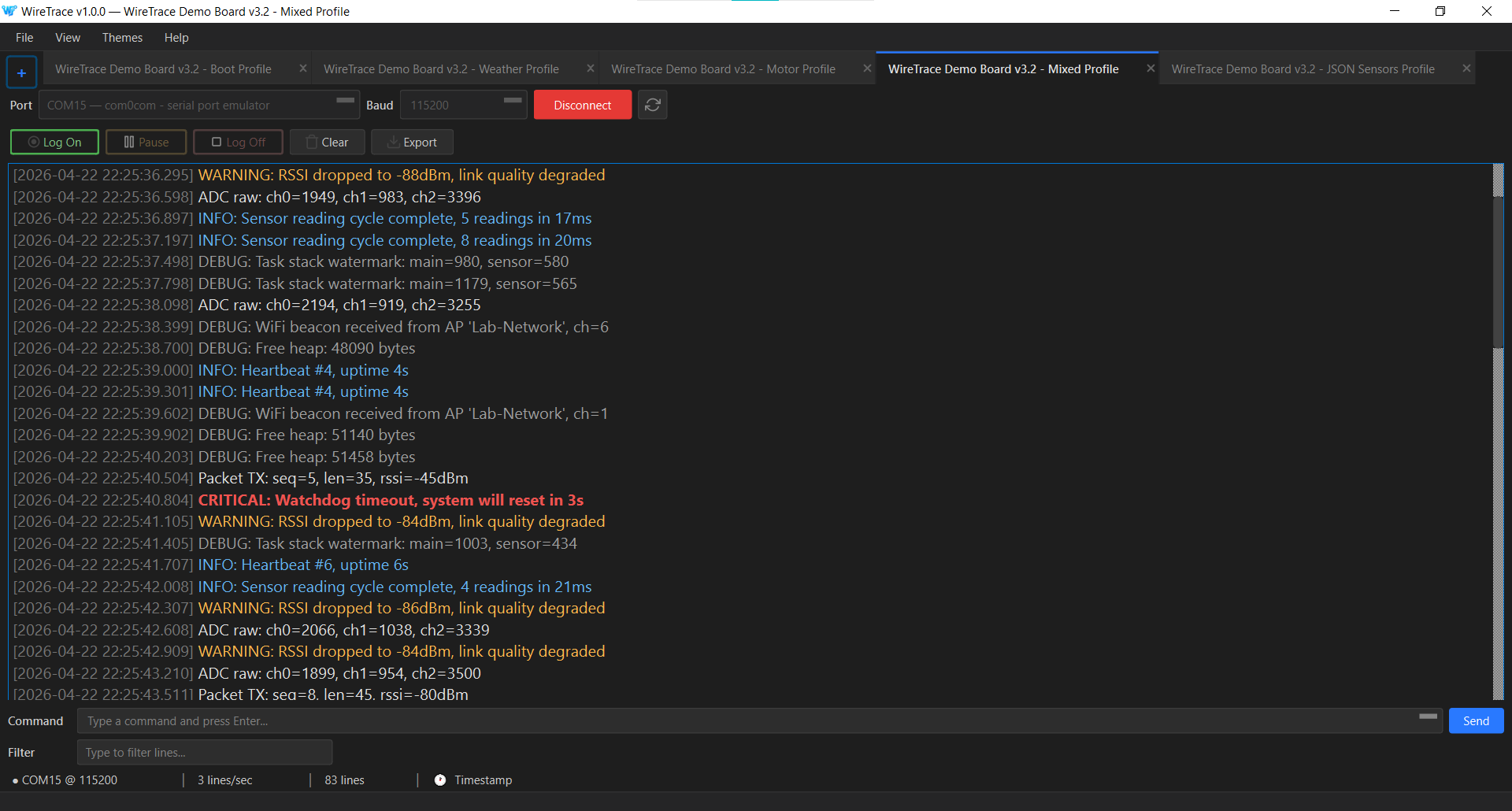Close the Weather Profile tab

[590, 69]
